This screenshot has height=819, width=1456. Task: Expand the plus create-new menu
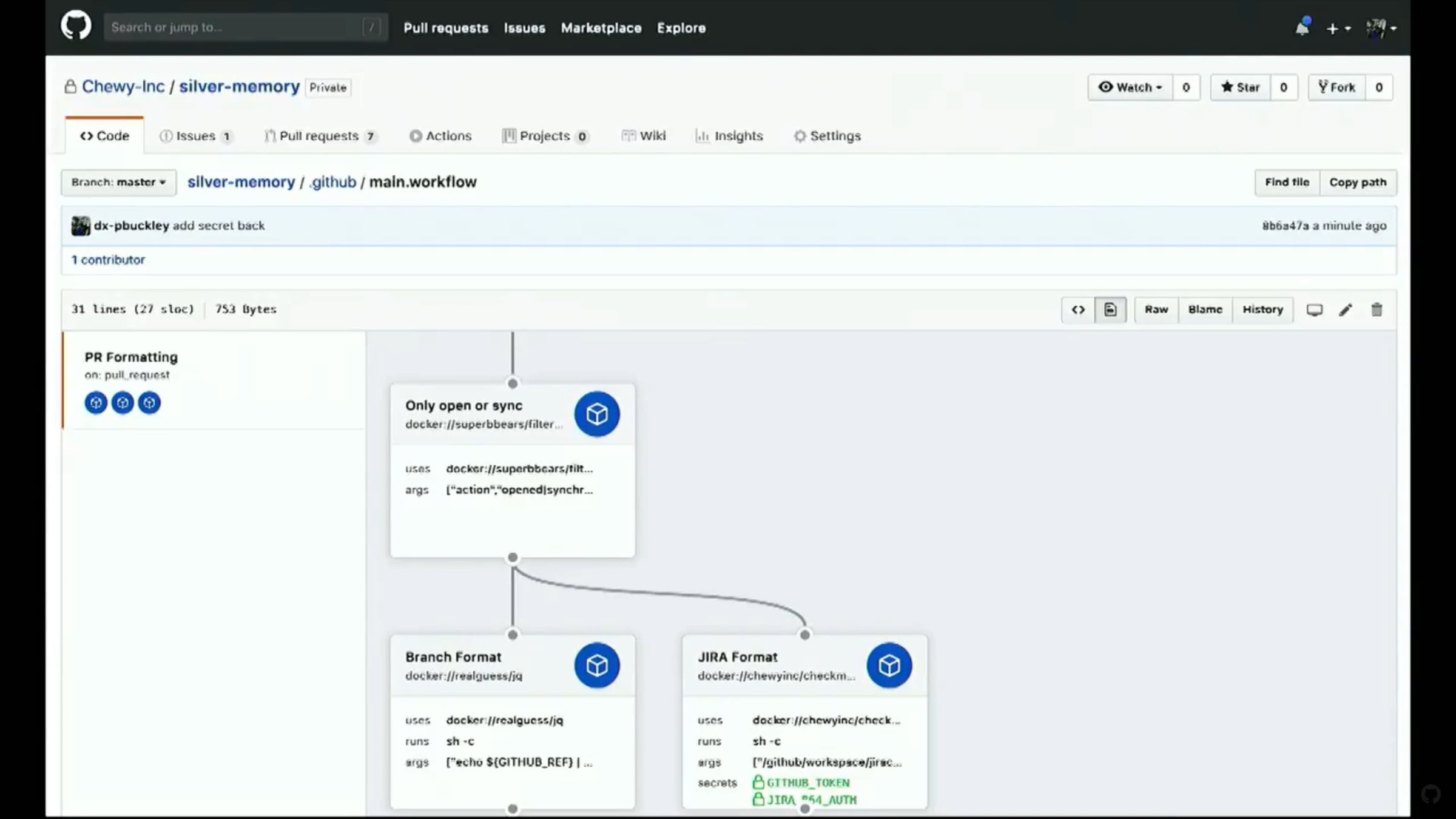pos(1338,28)
